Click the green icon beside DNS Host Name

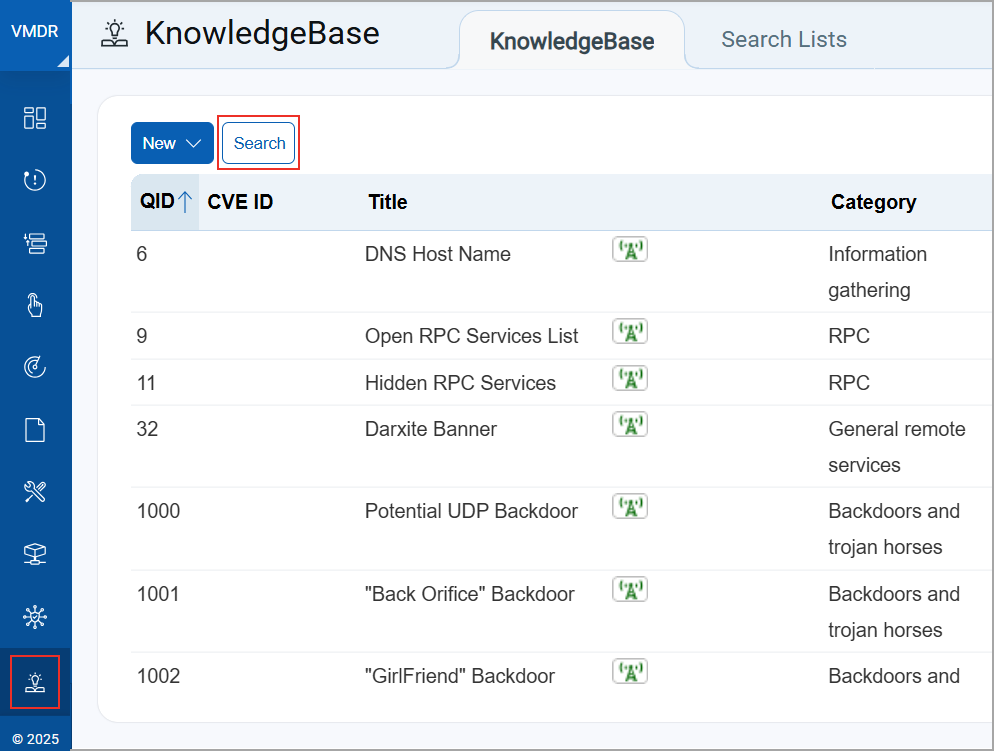coord(629,250)
